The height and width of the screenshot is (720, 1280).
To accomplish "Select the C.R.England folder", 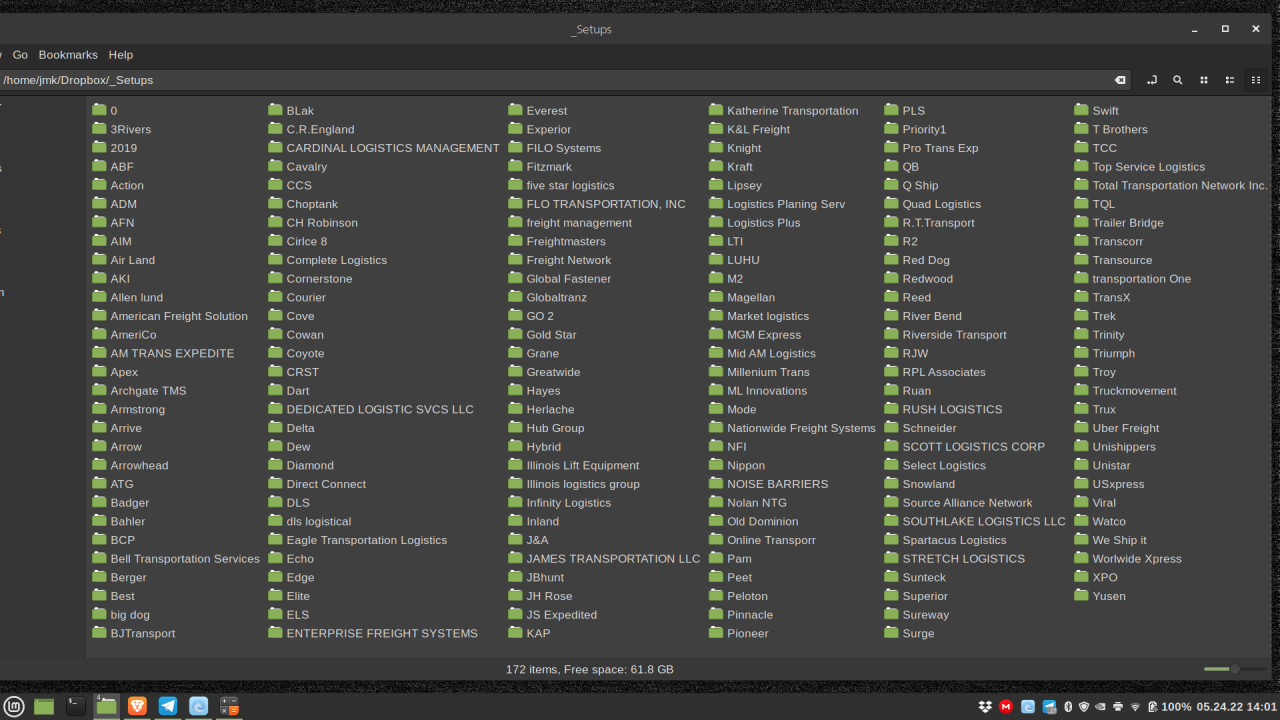I will (312, 129).
